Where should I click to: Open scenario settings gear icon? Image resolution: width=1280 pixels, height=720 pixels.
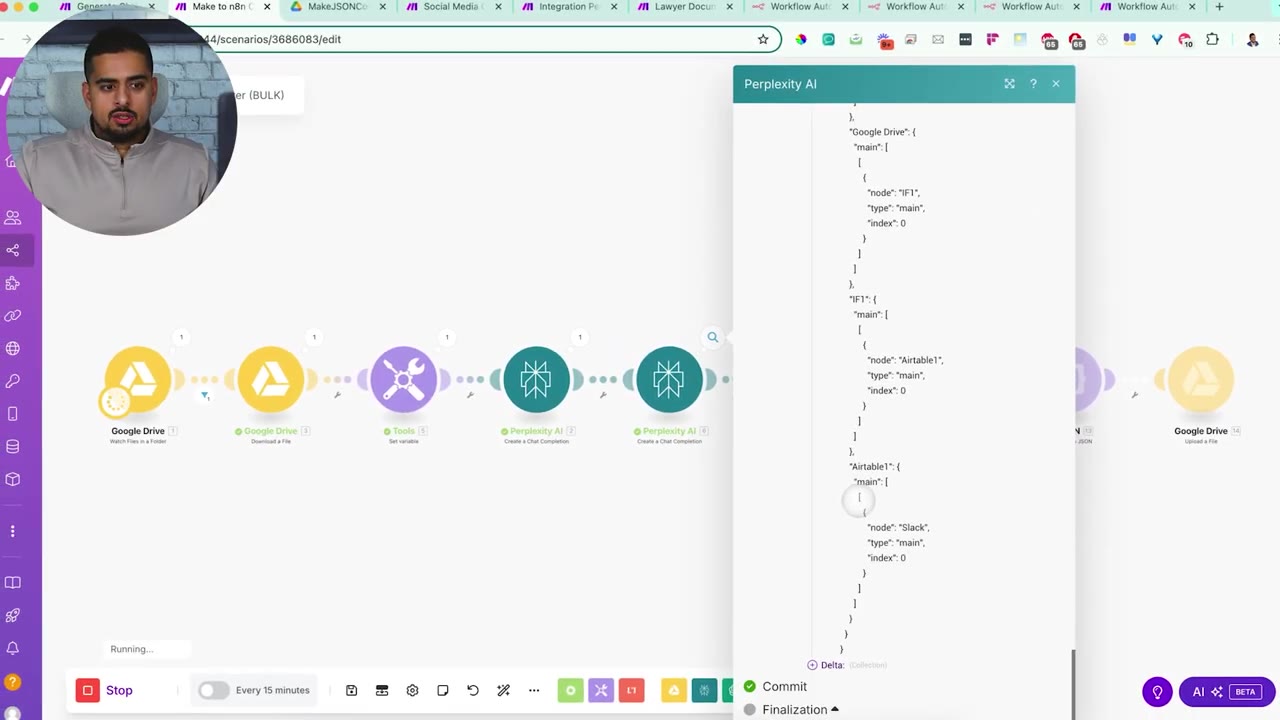pos(412,690)
